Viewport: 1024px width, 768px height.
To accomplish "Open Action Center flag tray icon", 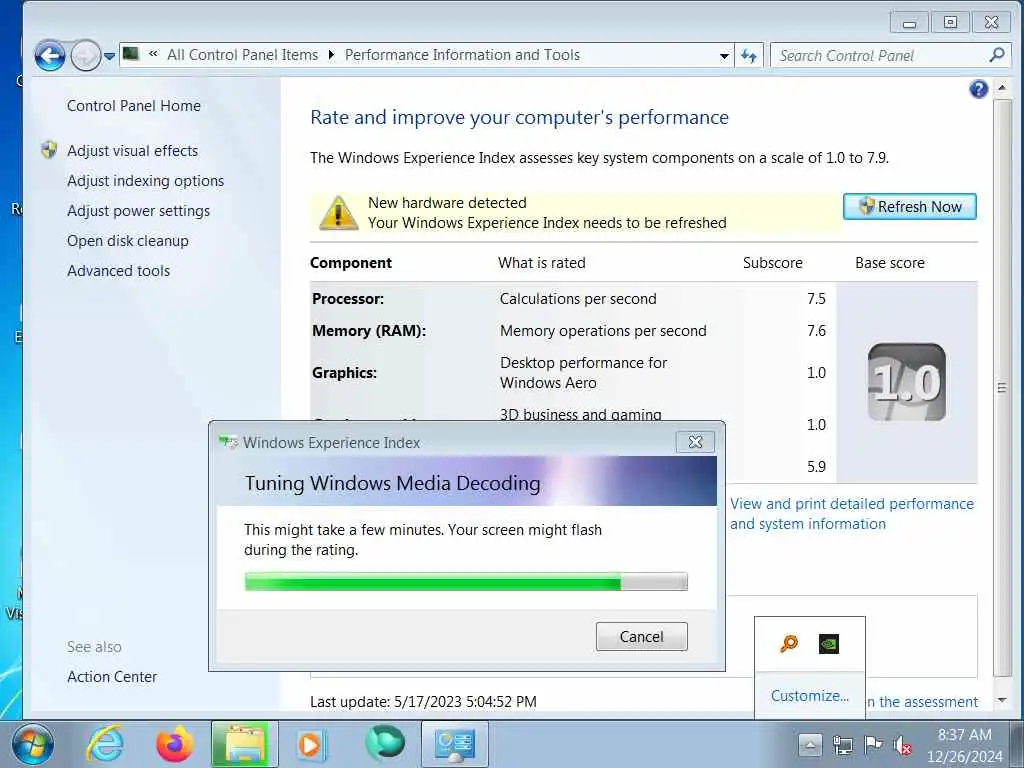I will coord(872,745).
